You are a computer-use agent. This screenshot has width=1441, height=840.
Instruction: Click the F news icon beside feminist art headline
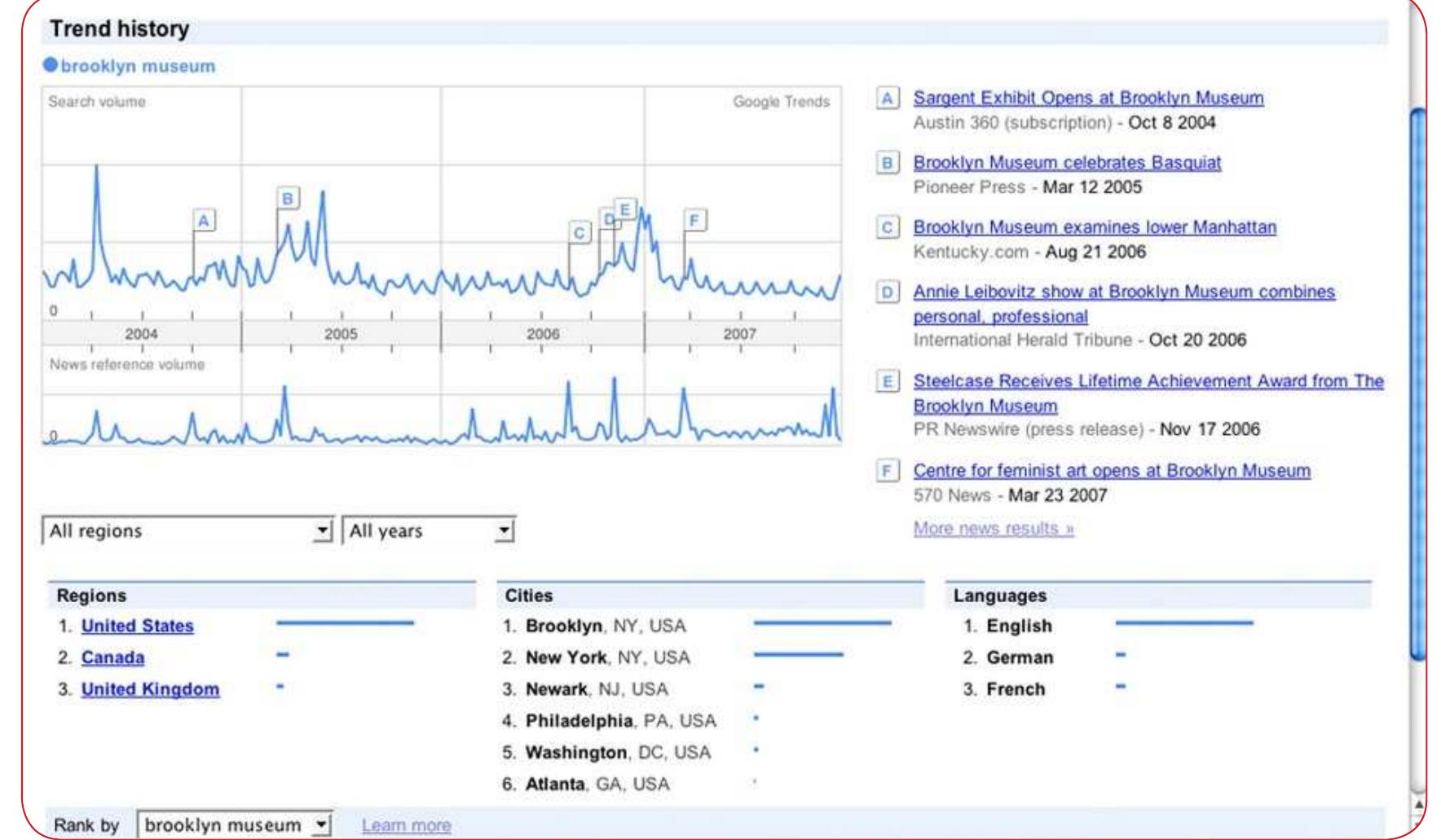[x=887, y=471]
